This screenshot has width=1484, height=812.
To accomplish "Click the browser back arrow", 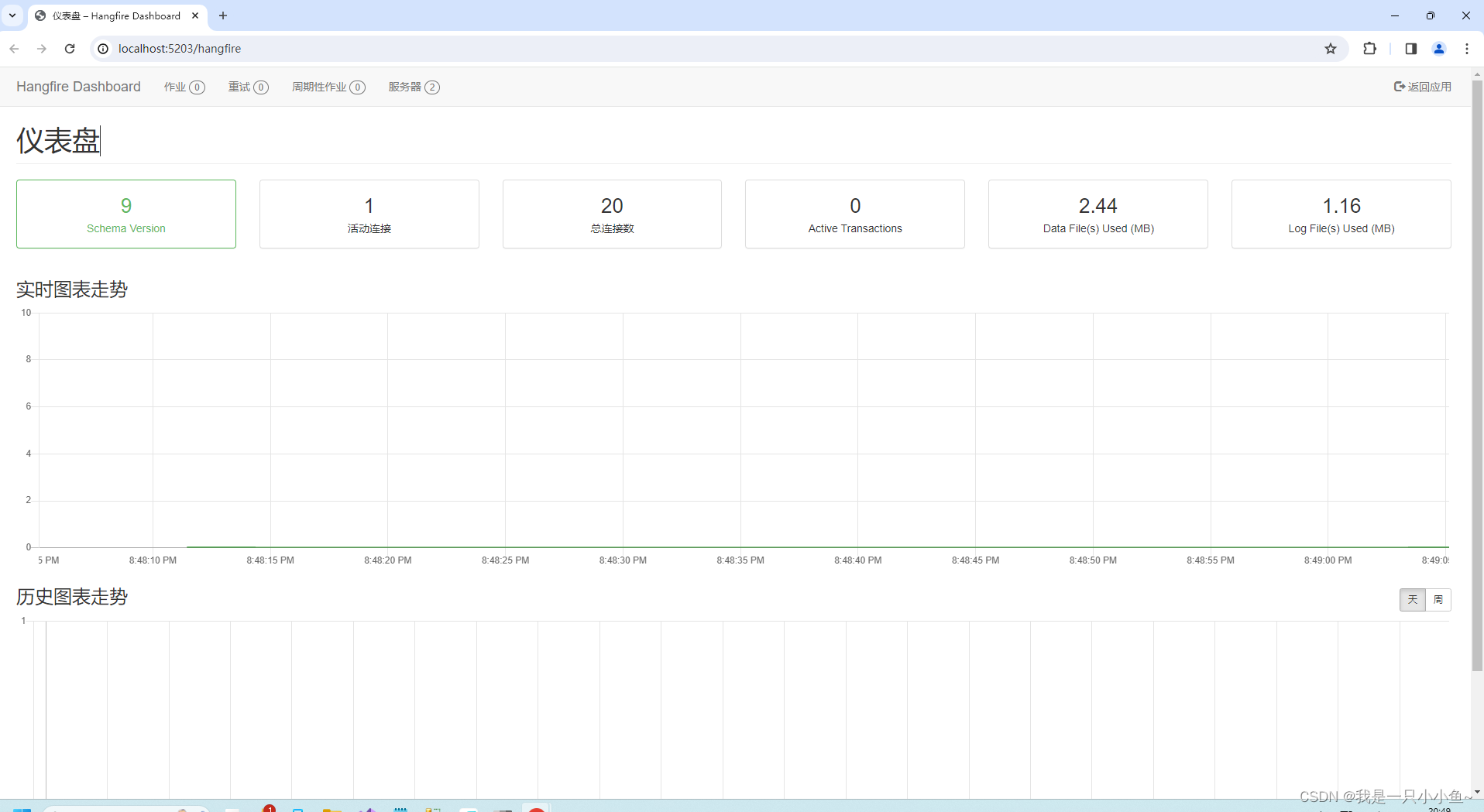I will pyautogui.click(x=14, y=49).
